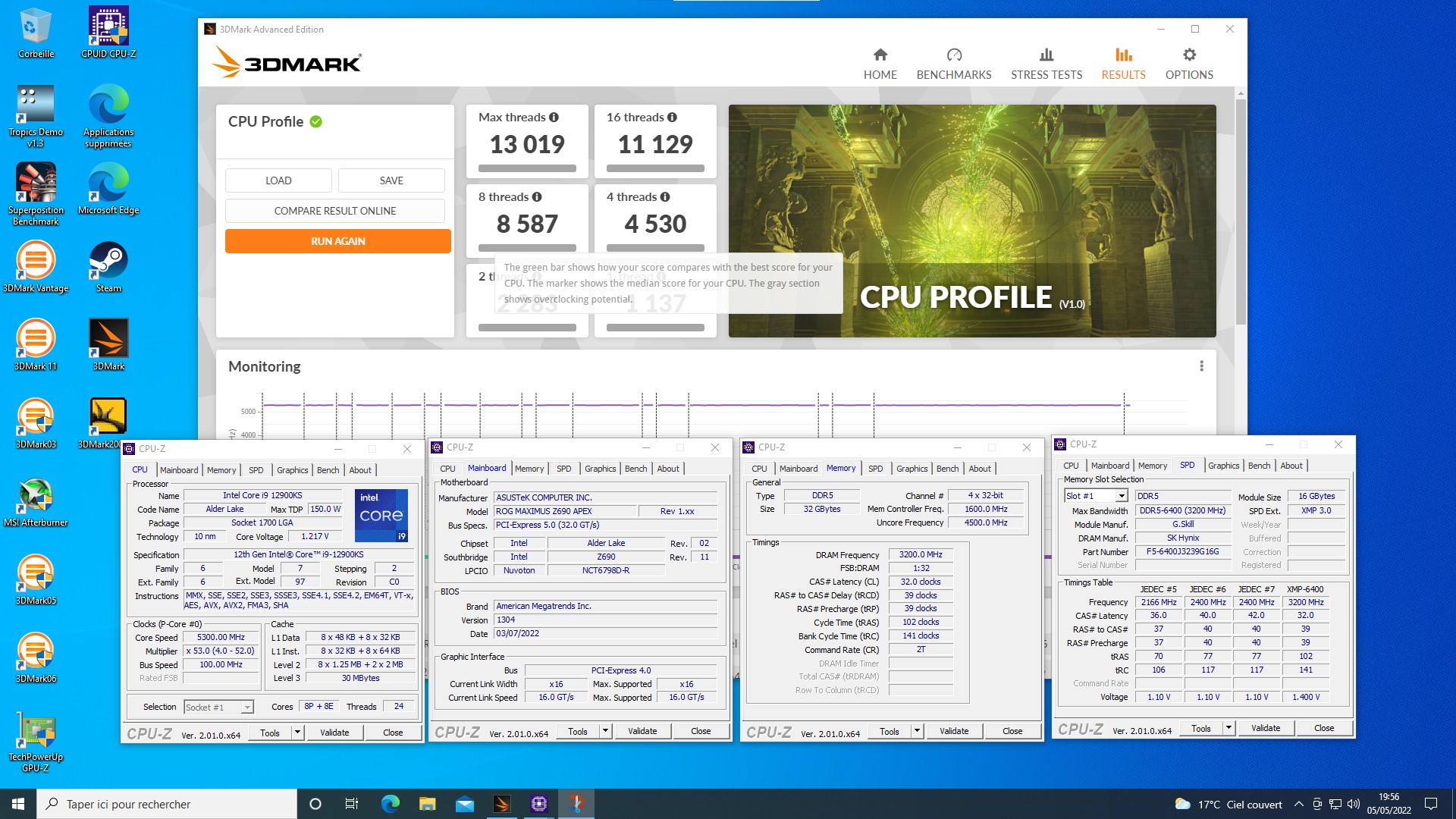Click Tools button in Mainboard CPU-Z window
1456x819 pixels.
click(x=578, y=731)
